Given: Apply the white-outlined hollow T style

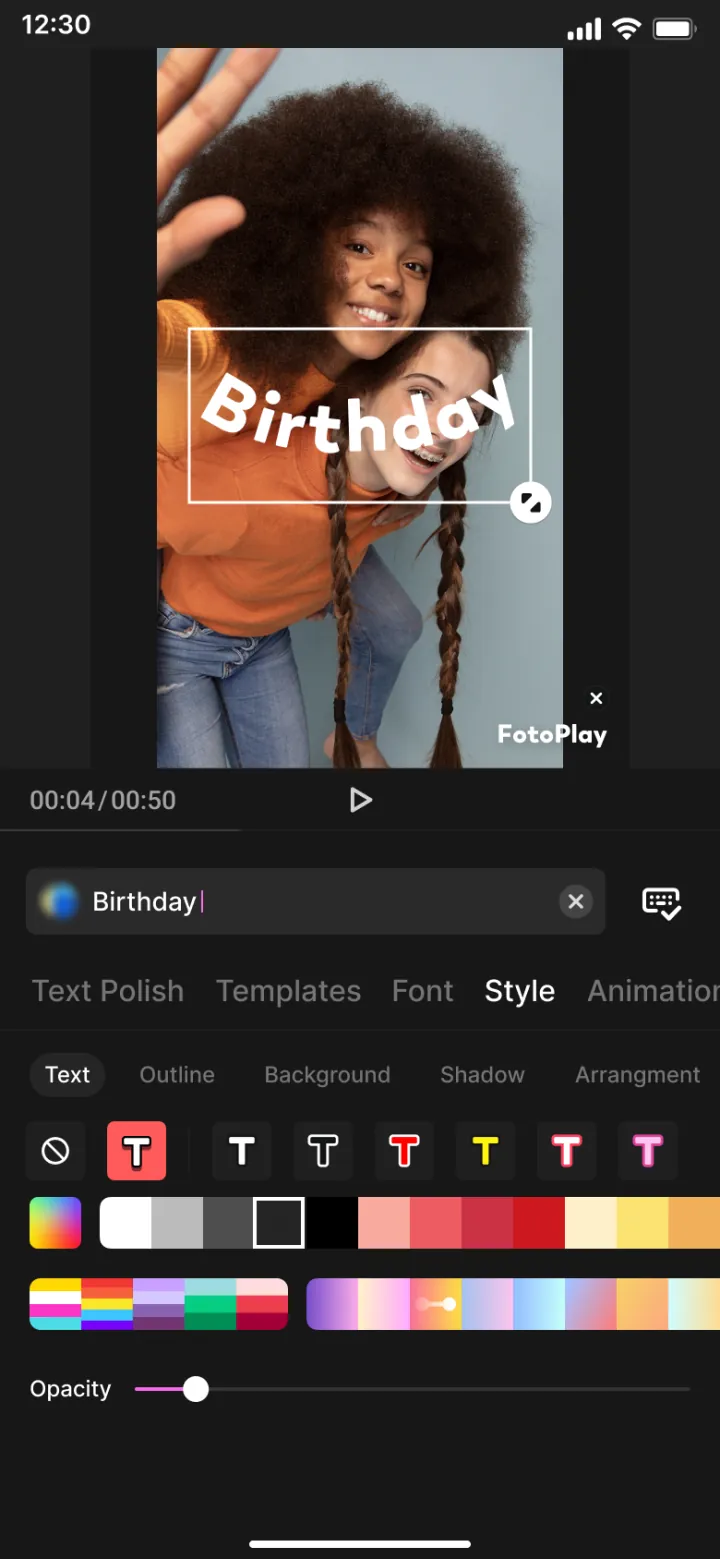Looking at the screenshot, I should pos(323,1152).
